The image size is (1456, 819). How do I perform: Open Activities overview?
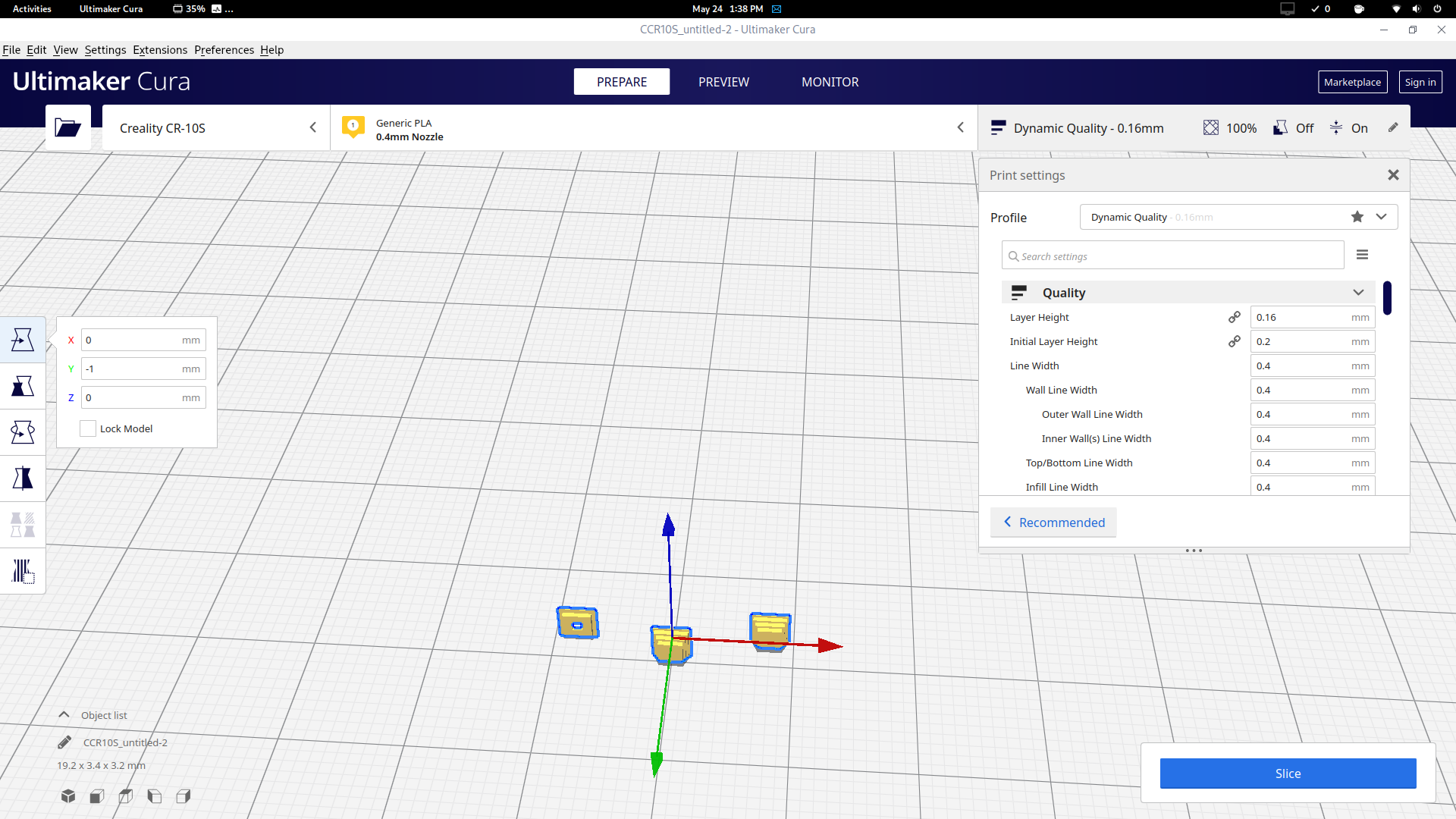click(32, 9)
